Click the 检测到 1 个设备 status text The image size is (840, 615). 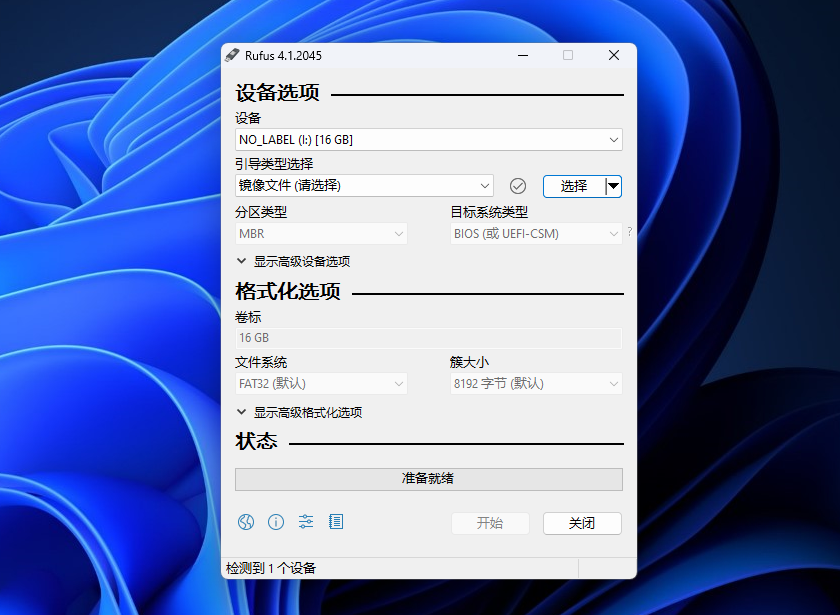point(271,568)
